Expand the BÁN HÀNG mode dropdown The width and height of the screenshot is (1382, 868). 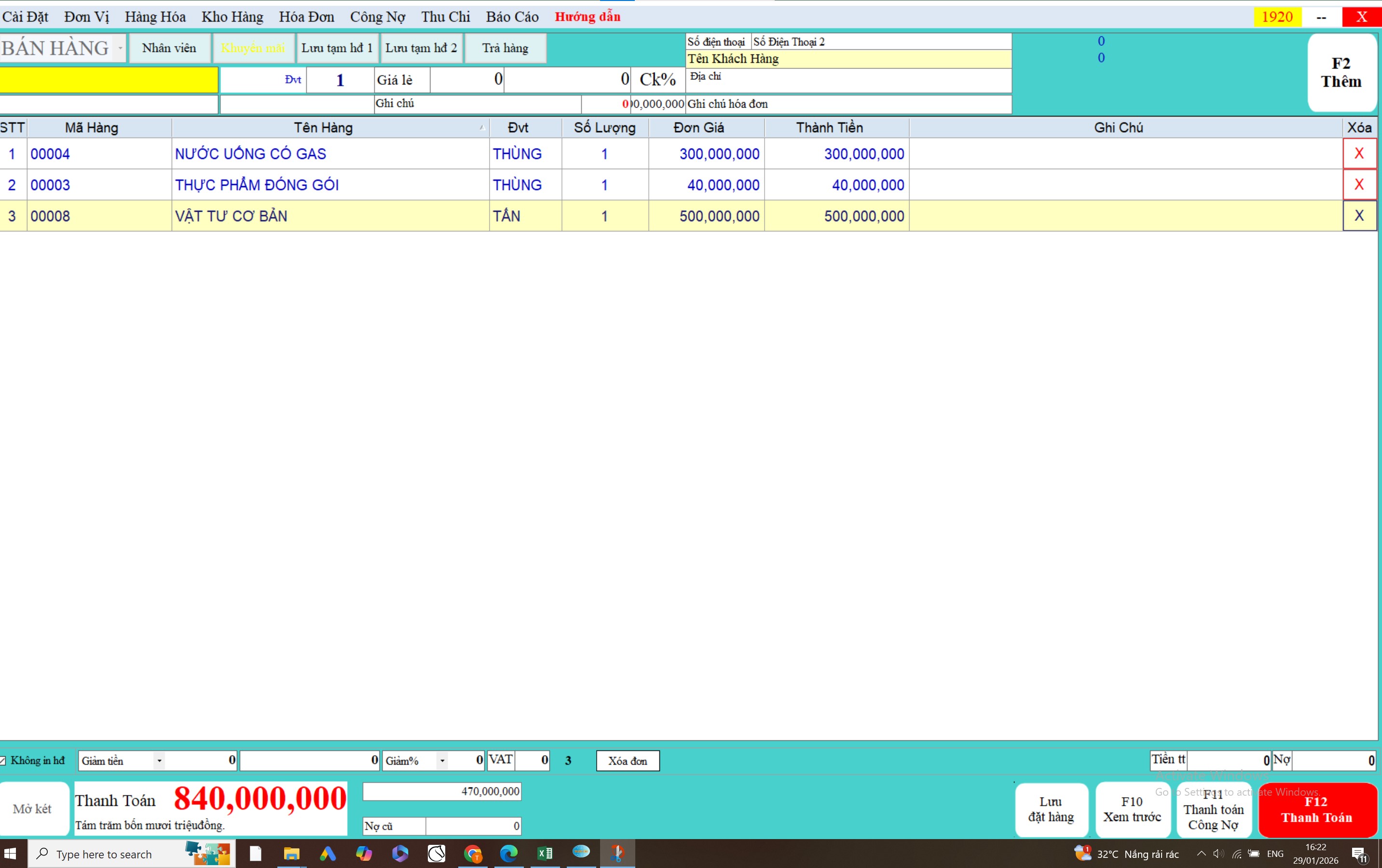click(120, 48)
